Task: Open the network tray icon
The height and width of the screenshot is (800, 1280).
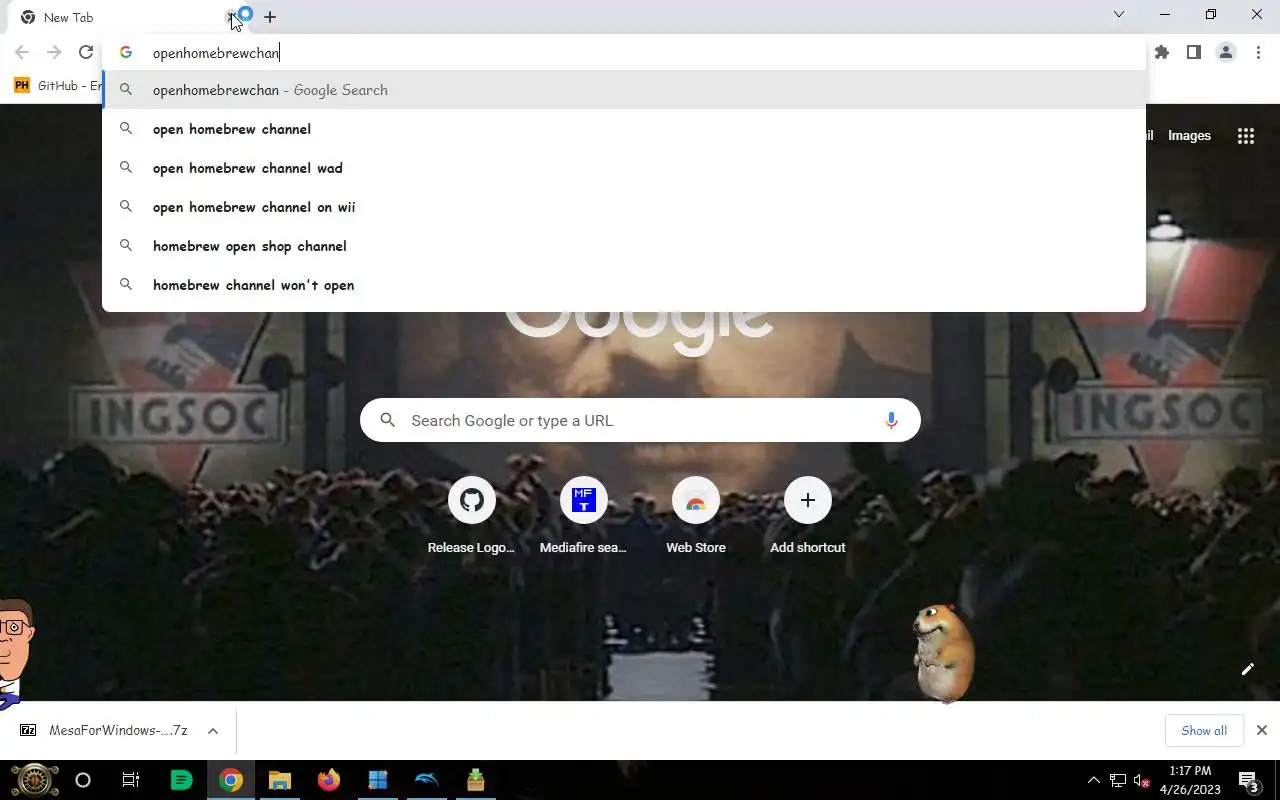Action: click(x=1118, y=780)
